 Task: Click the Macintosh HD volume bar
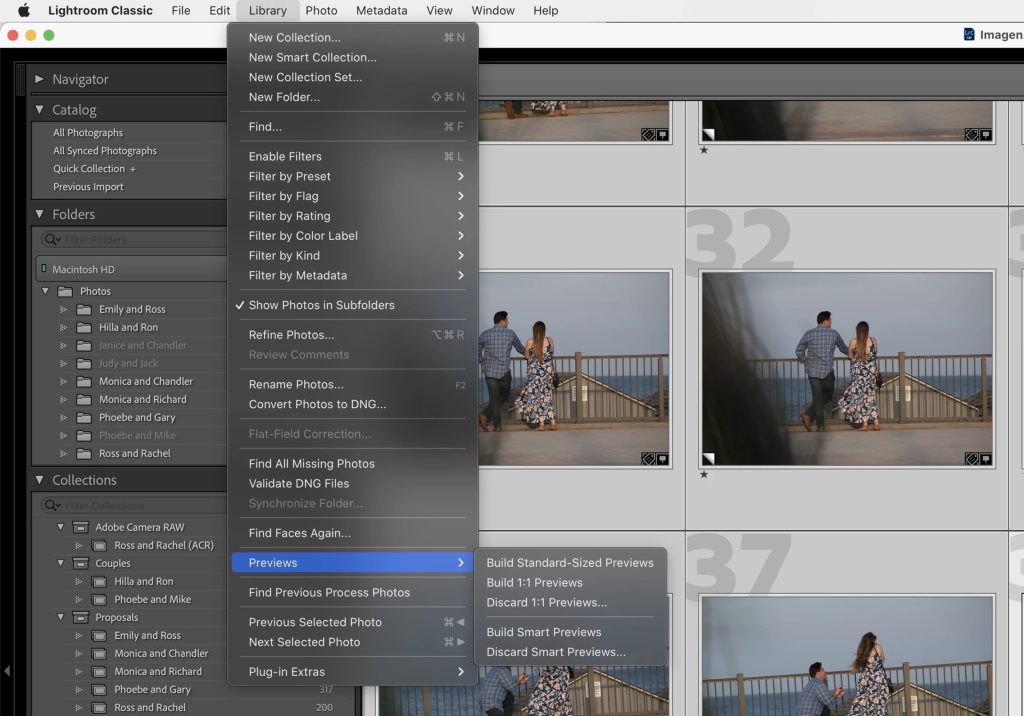130,269
